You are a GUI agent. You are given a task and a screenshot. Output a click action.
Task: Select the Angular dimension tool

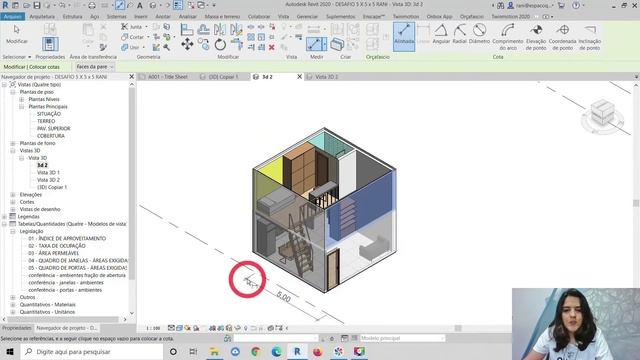pos(441,34)
